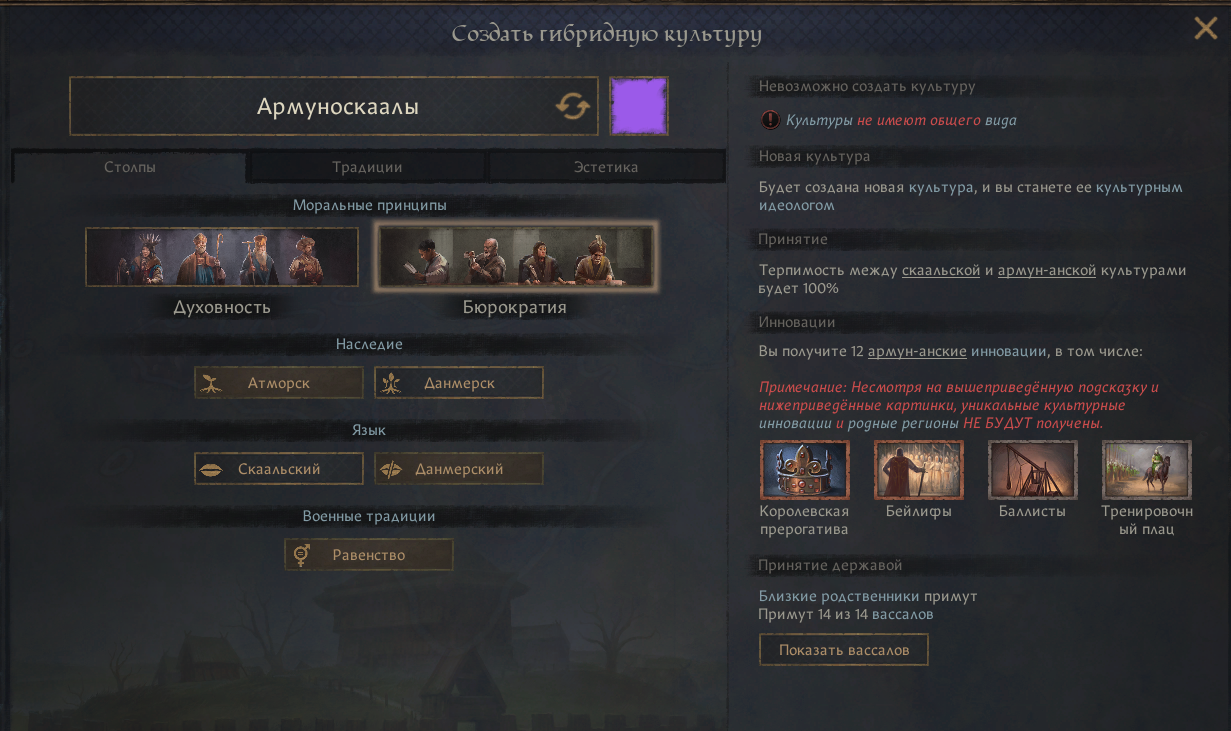Open the purple culture color swatch

click(639, 106)
